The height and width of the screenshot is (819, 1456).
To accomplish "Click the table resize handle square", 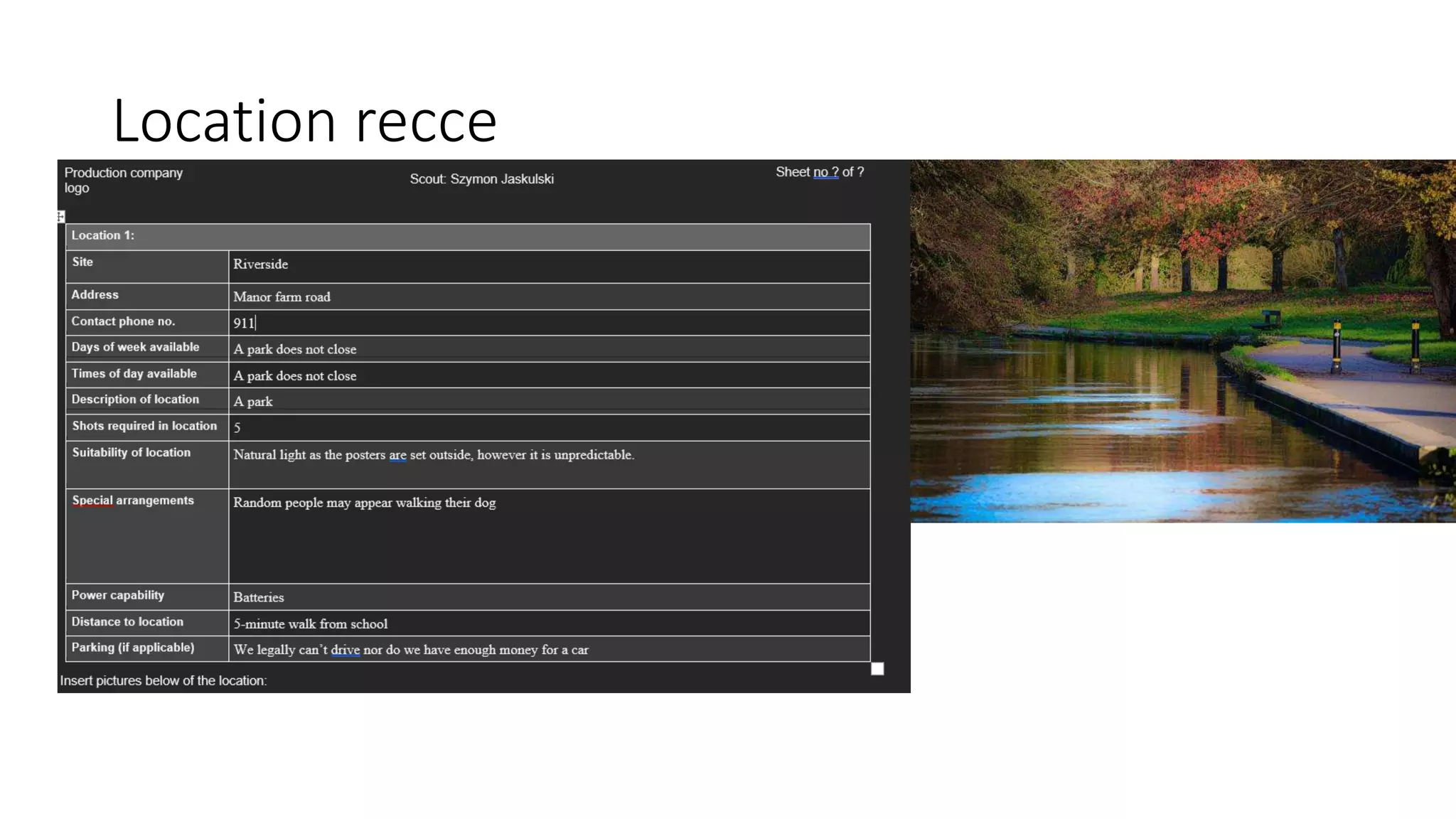I will click(877, 668).
